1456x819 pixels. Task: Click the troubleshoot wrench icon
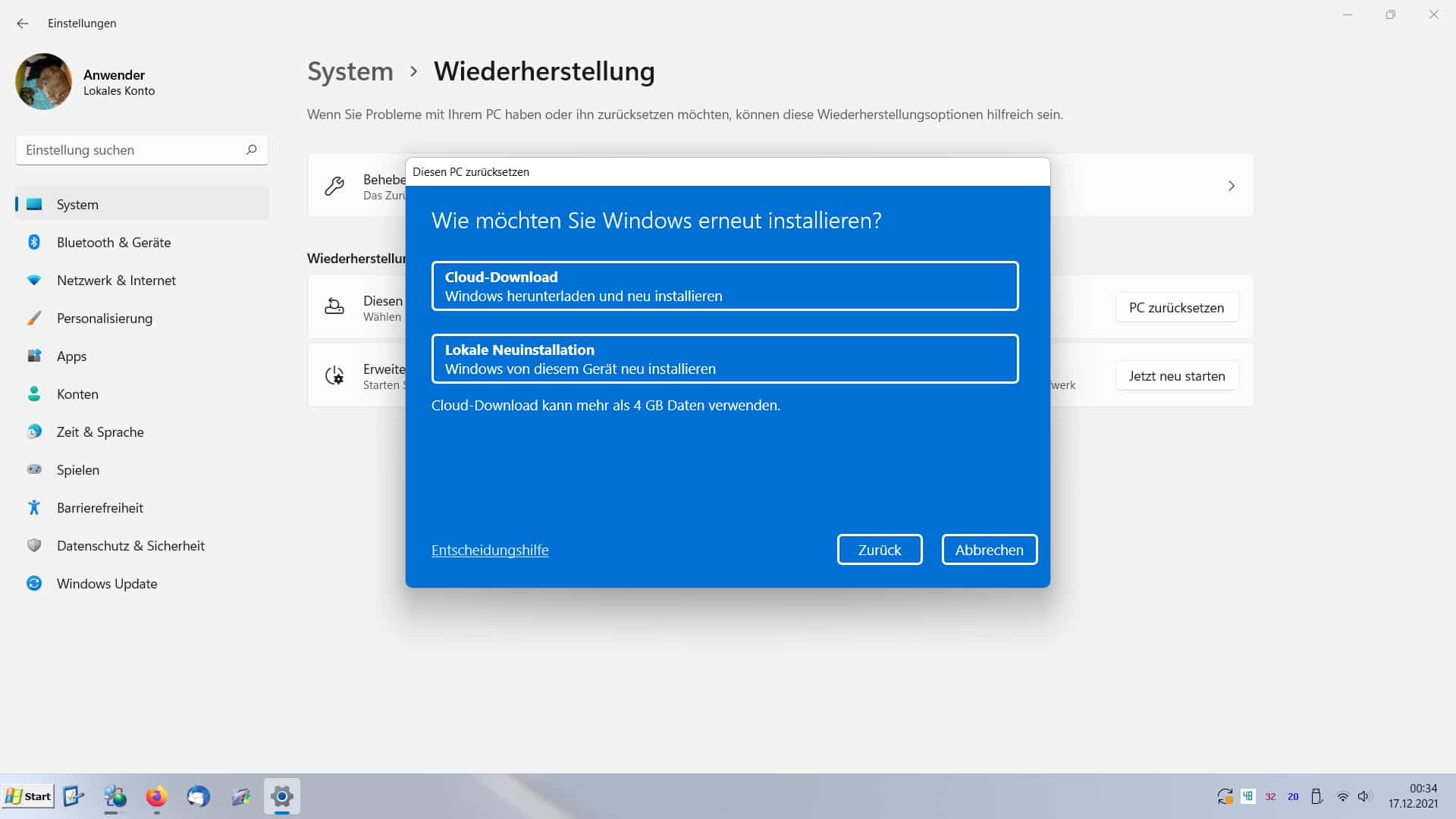pyautogui.click(x=334, y=186)
